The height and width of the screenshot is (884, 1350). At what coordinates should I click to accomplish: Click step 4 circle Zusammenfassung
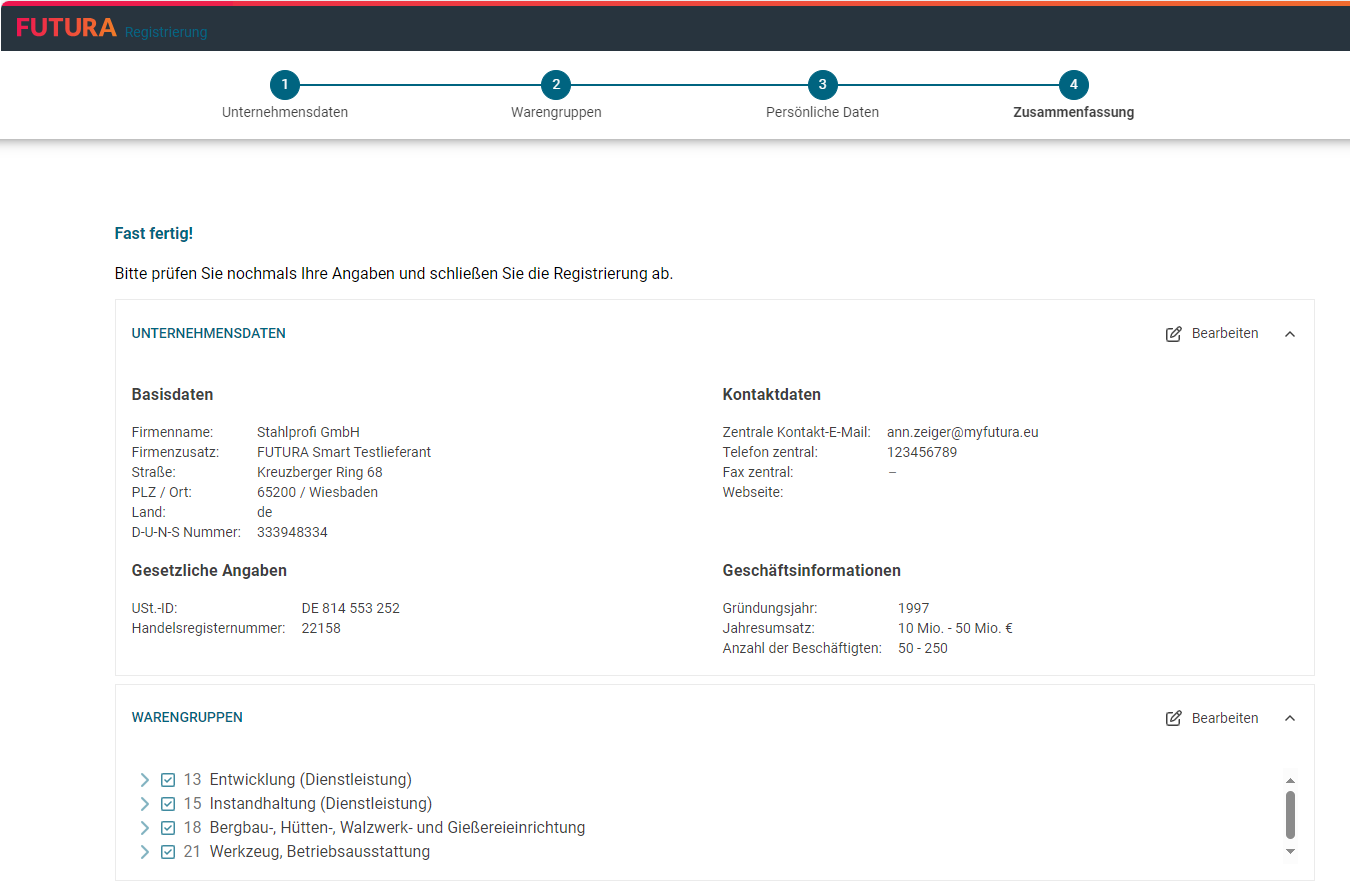1073,85
